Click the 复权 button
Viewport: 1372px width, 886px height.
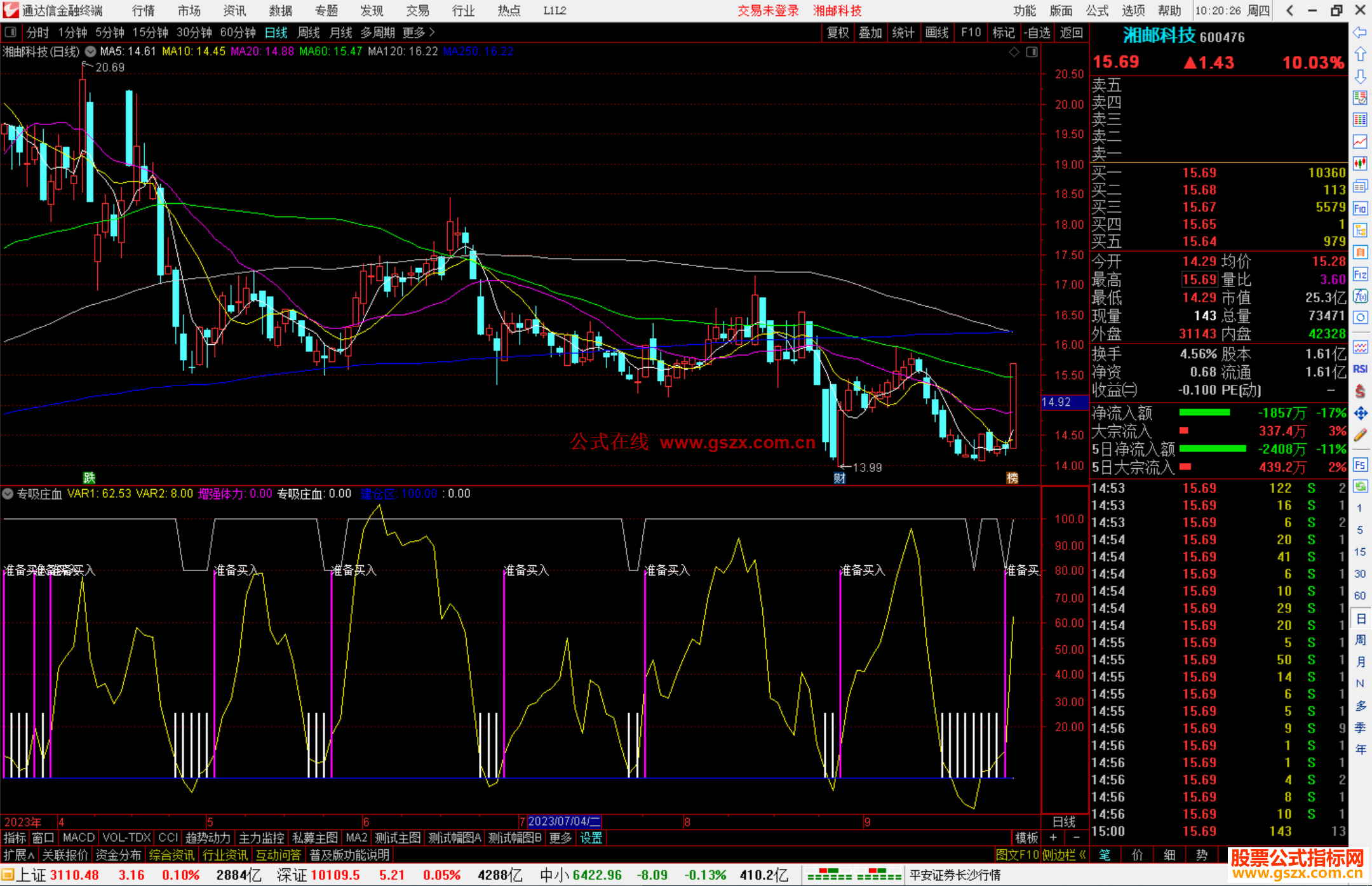pos(838,32)
